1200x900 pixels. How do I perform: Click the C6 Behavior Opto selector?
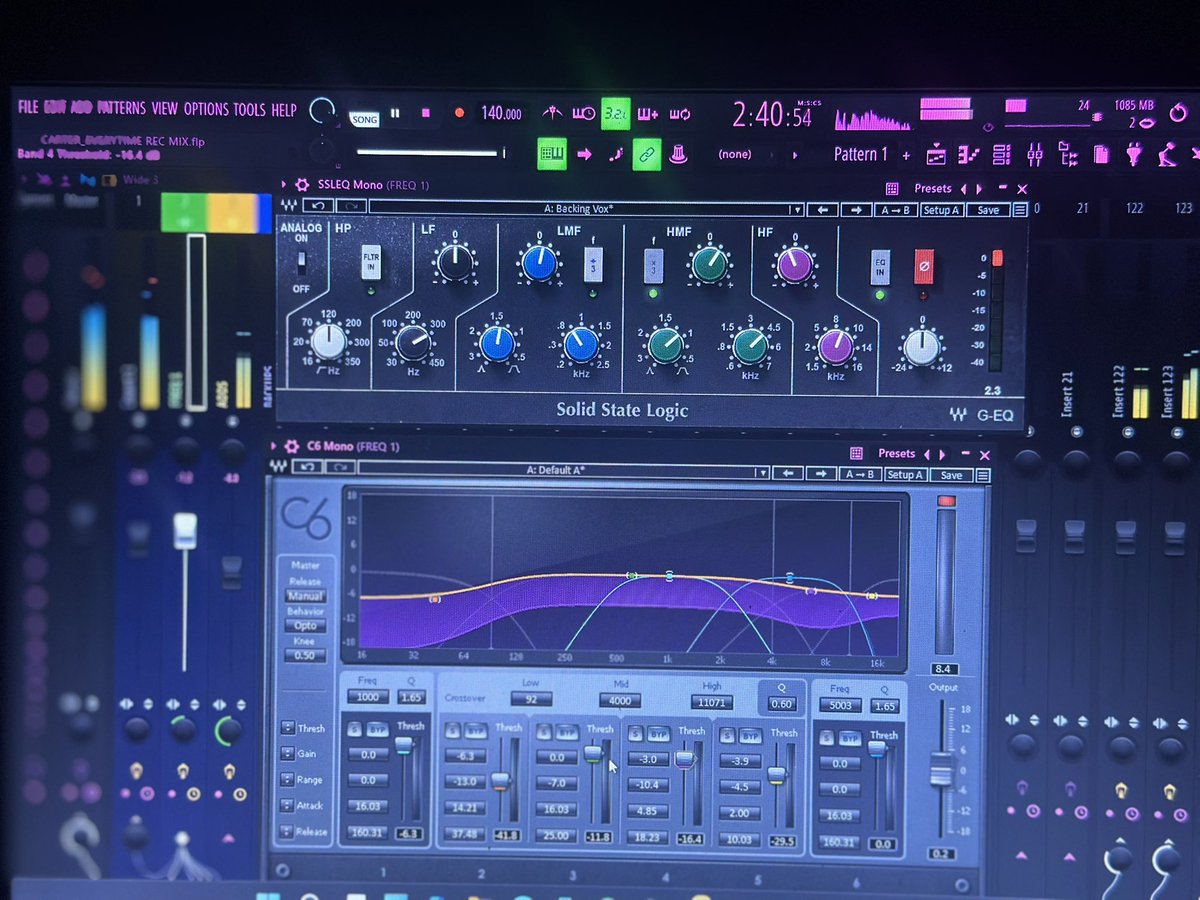tap(305, 626)
